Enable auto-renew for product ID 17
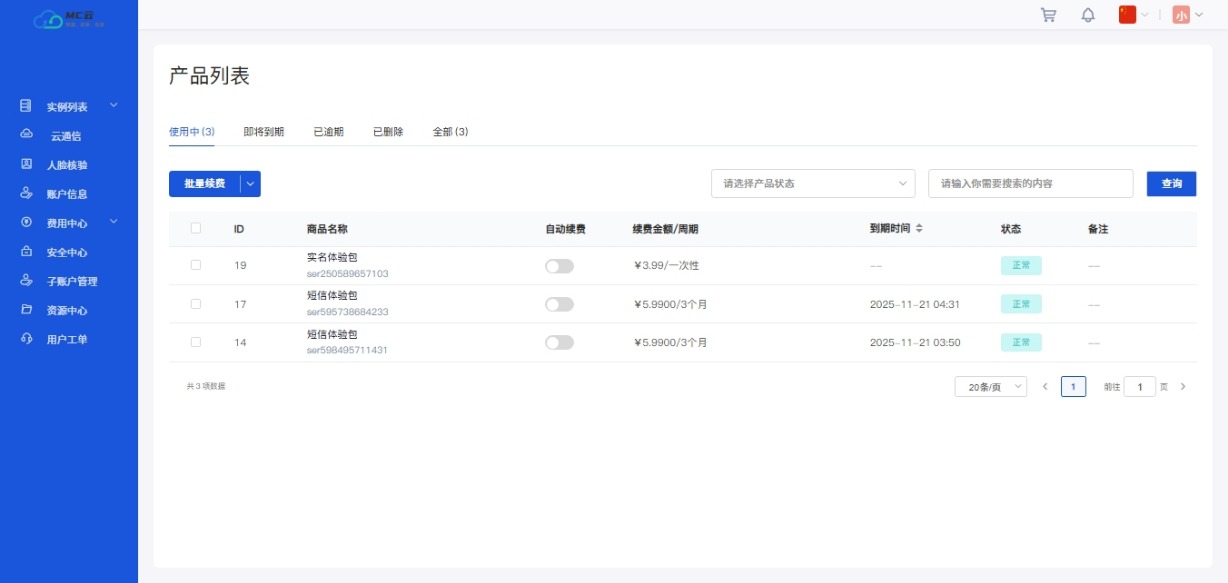The image size is (1228, 583). point(559,304)
